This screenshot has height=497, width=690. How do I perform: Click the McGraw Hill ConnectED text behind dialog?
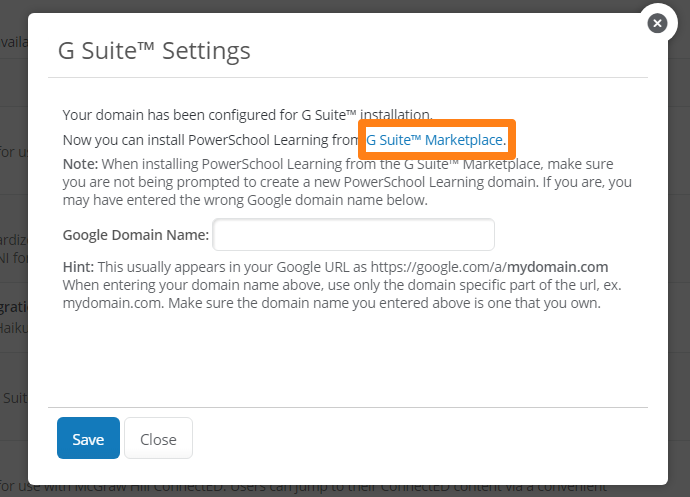[x=300, y=489]
